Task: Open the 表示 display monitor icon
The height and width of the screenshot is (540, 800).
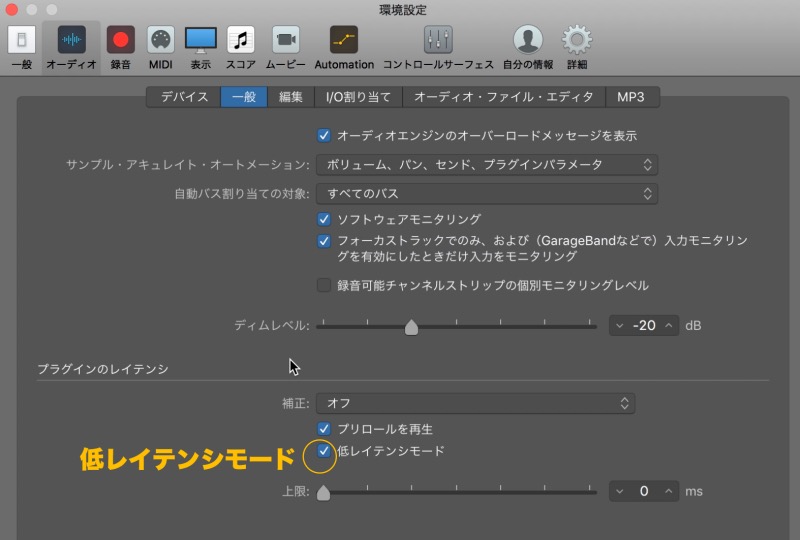Action: pyautogui.click(x=201, y=40)
